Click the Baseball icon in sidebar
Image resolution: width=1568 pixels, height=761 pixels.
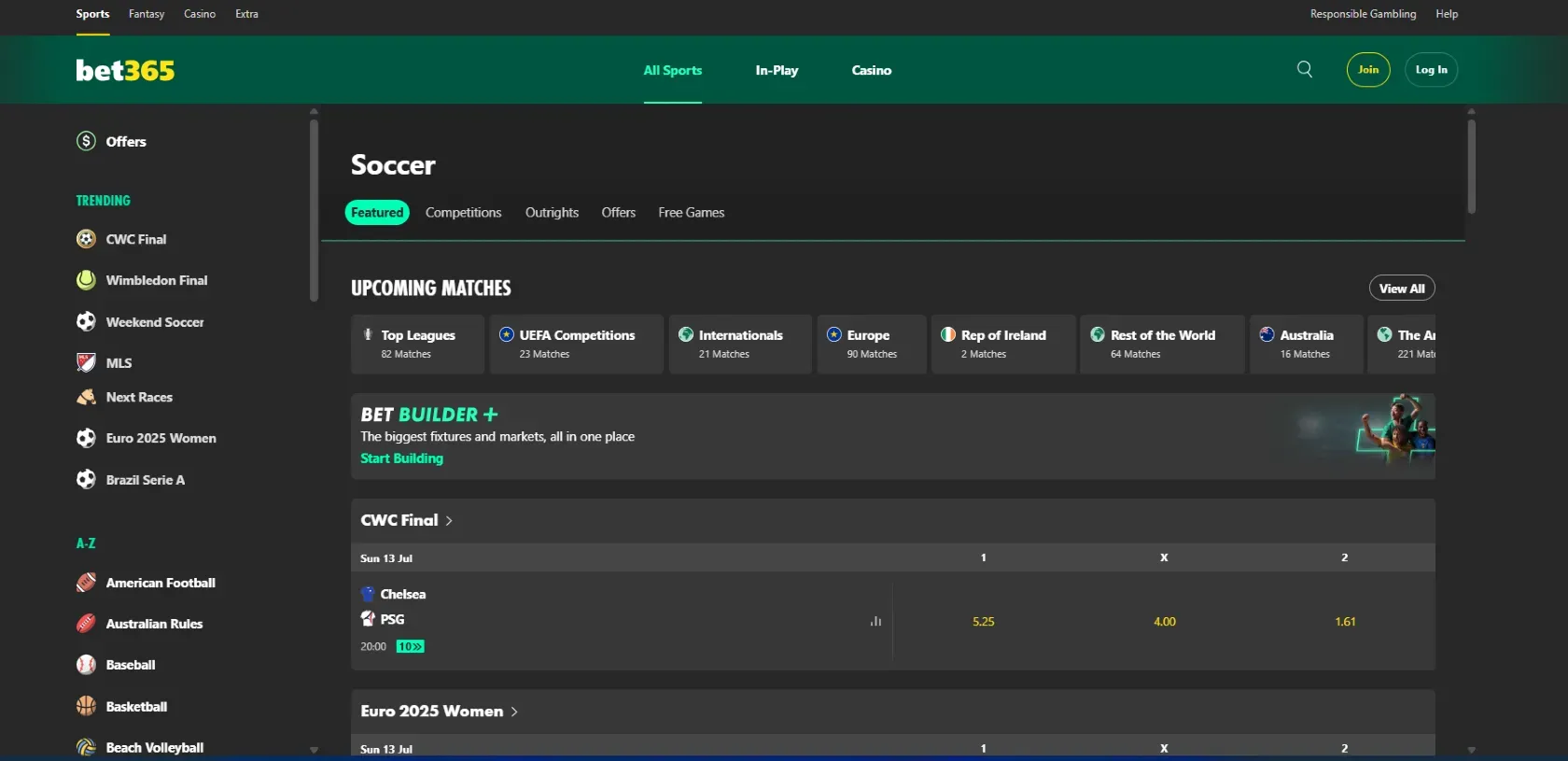click(86, 665)
